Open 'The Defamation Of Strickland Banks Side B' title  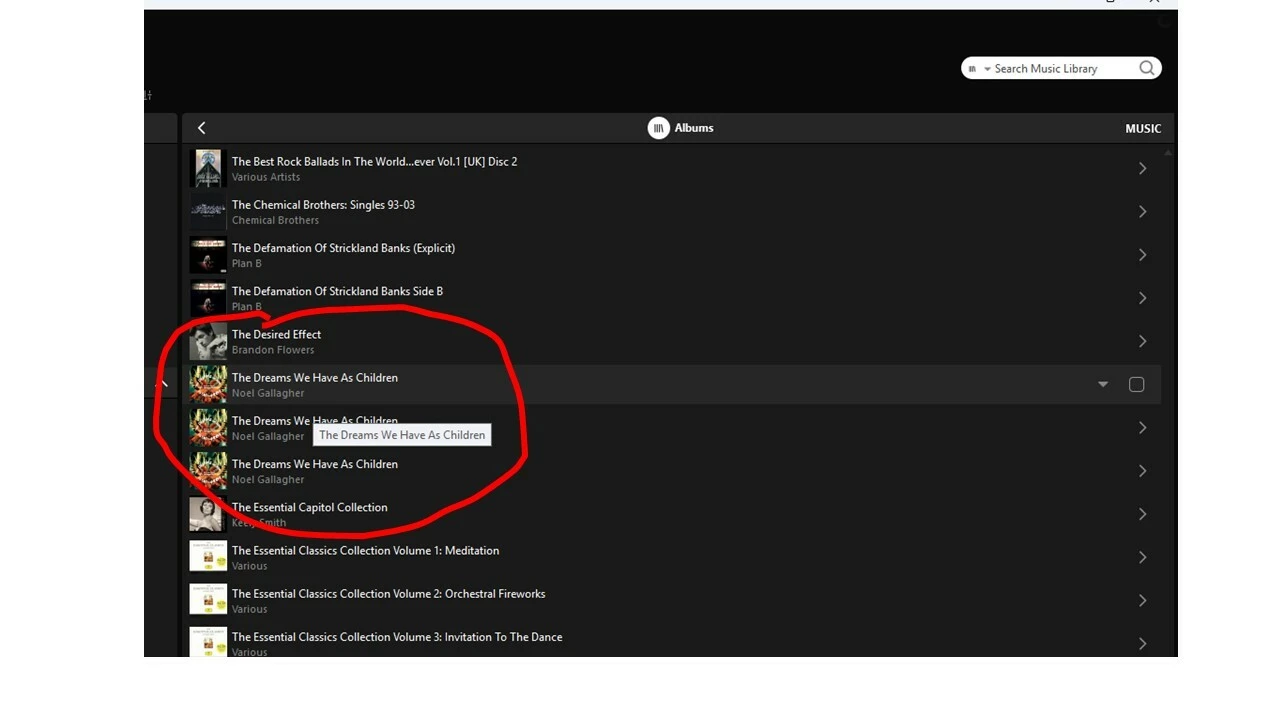point(337,291)
